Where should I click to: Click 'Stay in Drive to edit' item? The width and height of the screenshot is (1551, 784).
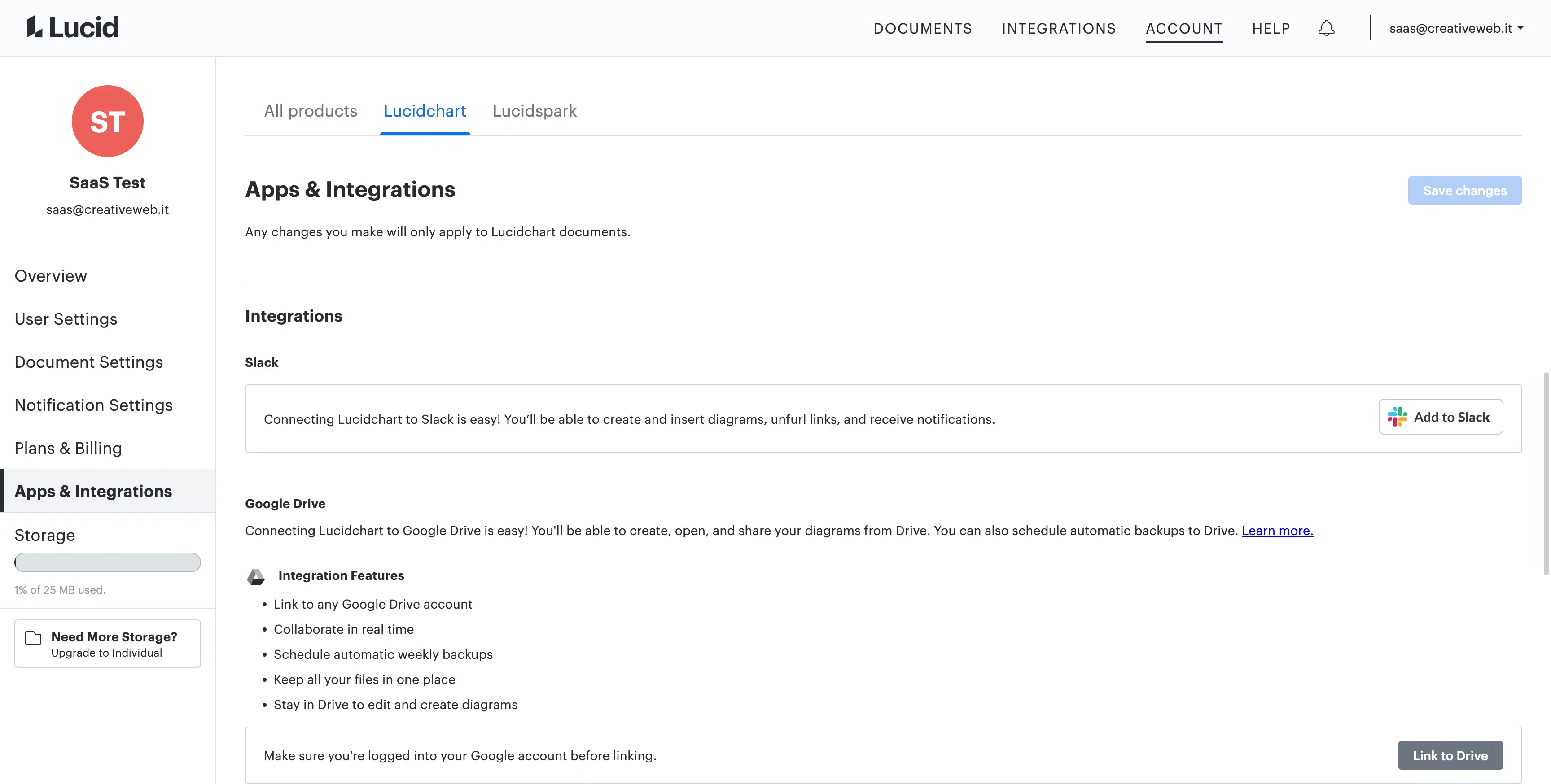(395, 705)
